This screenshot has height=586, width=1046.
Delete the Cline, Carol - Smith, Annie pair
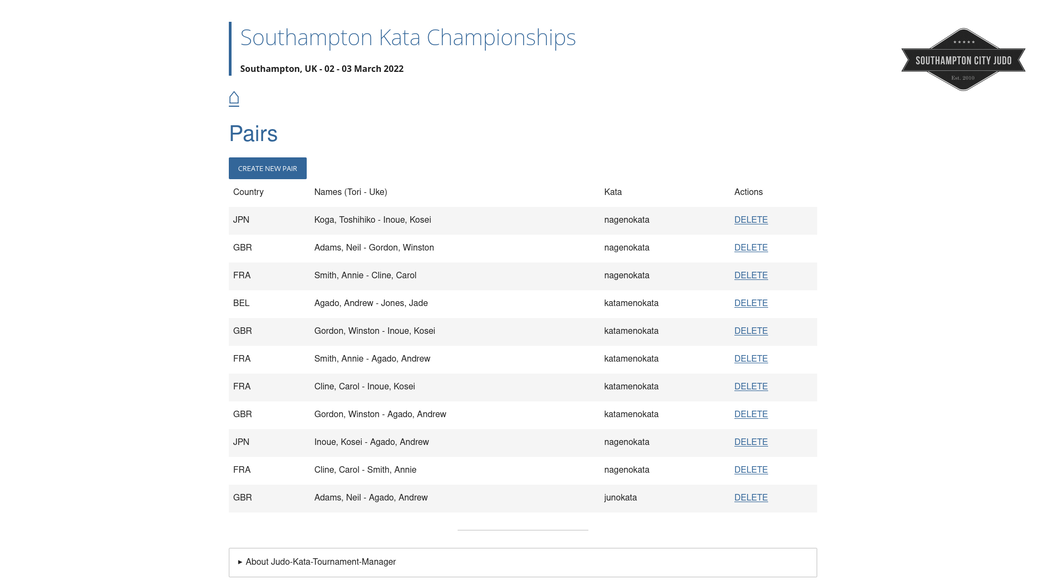tap(750, 470)
